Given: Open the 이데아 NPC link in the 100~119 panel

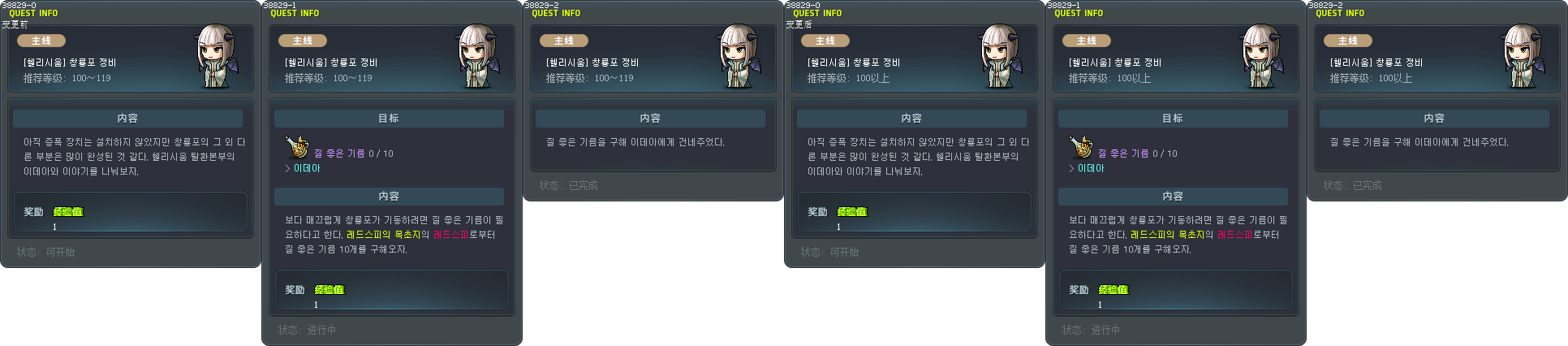Looking at the screenshot, I should (x=307, y=168).
